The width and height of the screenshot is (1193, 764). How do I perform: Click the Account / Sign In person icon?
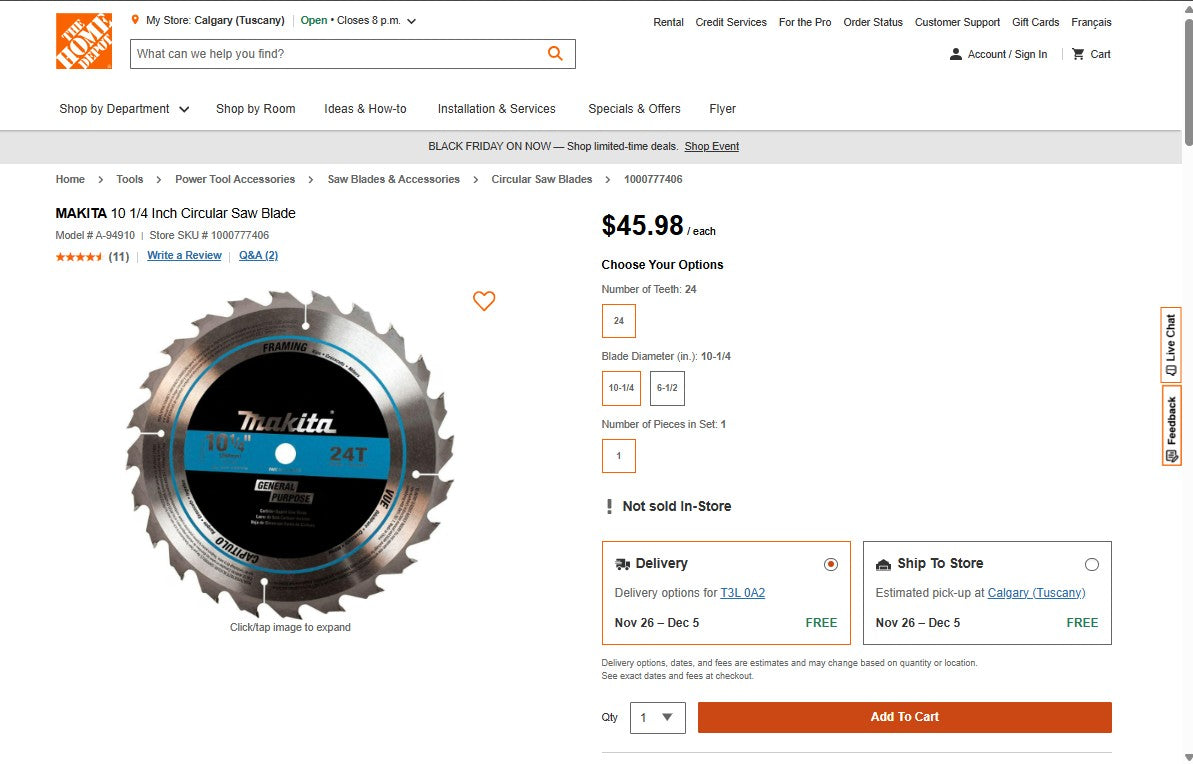[x=955, y=54]
